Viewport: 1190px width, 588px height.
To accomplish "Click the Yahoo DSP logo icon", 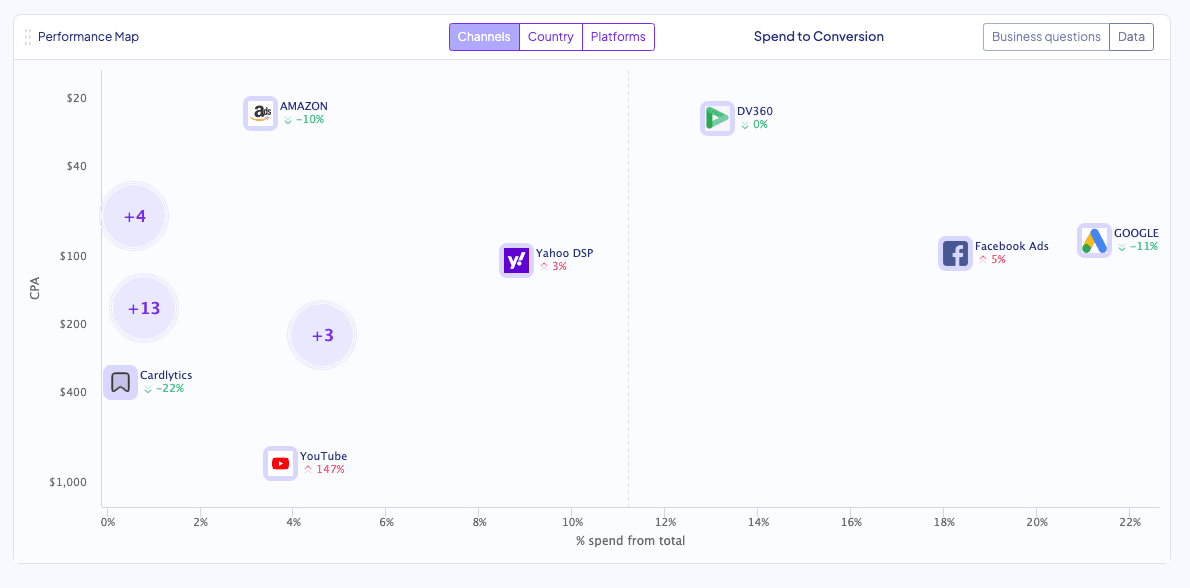I will click(x=516, y=261).
